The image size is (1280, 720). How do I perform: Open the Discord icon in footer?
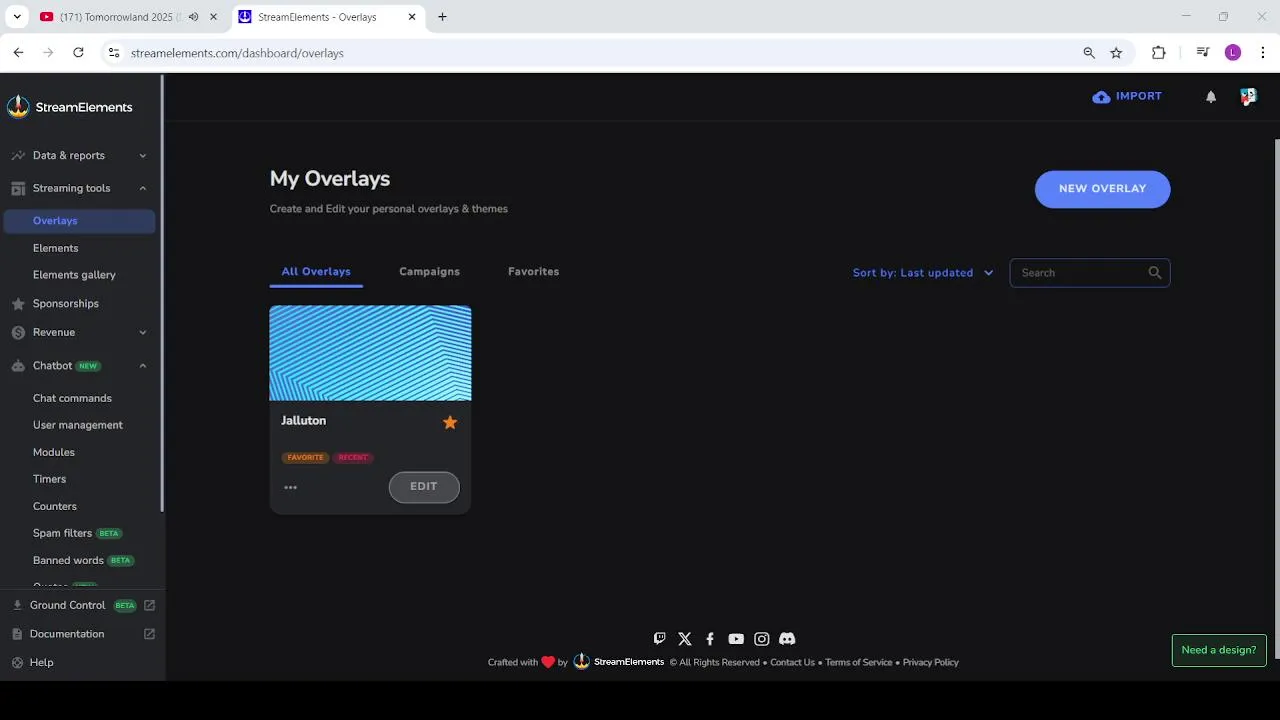click(787, 638)
